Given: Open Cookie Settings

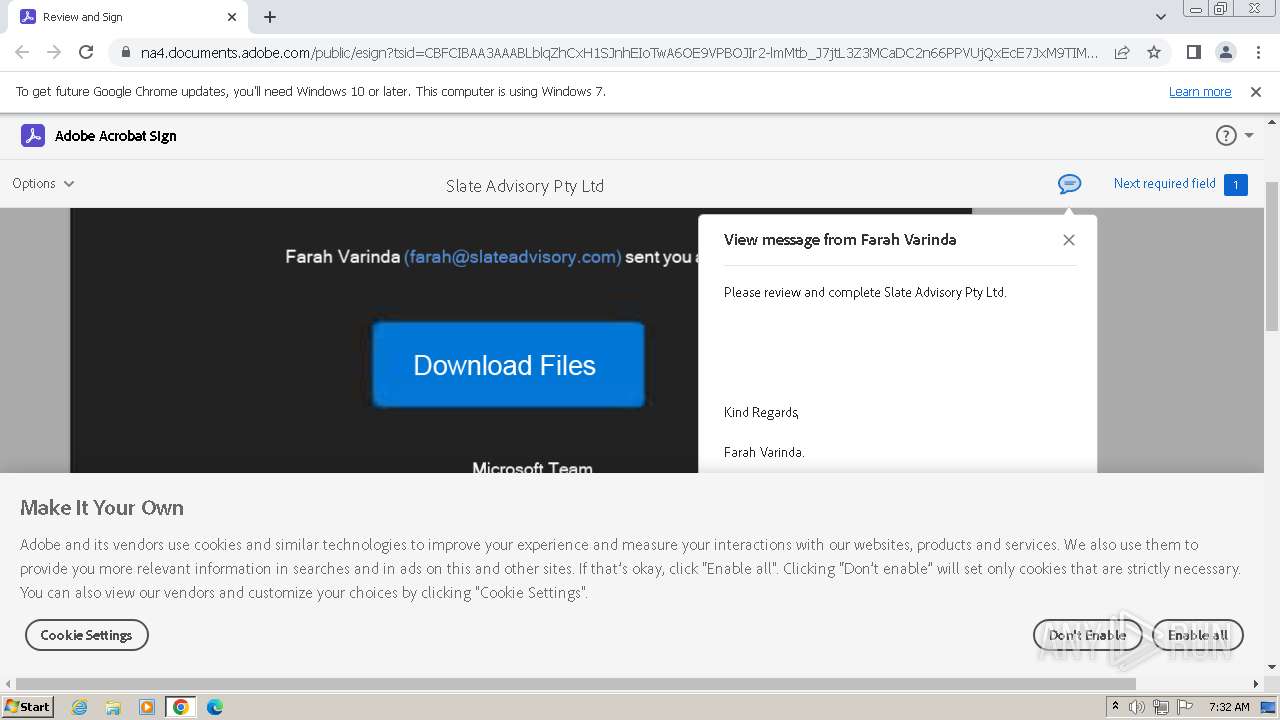Looking at the screenshot, I should (x=86, y=635).
